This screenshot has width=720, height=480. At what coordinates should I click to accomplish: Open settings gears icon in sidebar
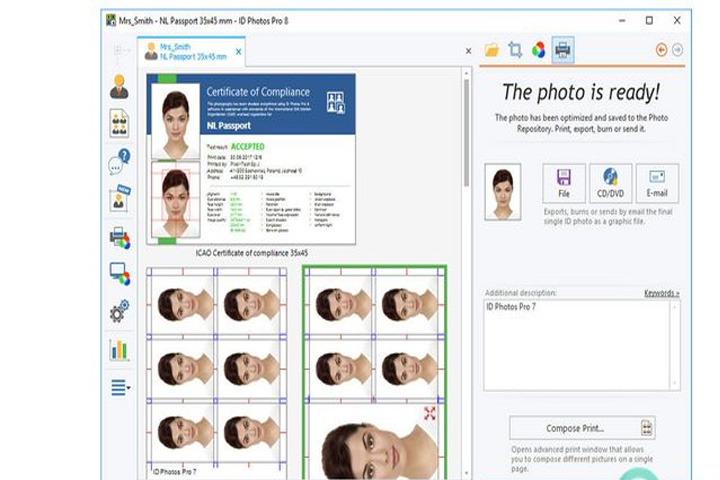tap(119, 311)
